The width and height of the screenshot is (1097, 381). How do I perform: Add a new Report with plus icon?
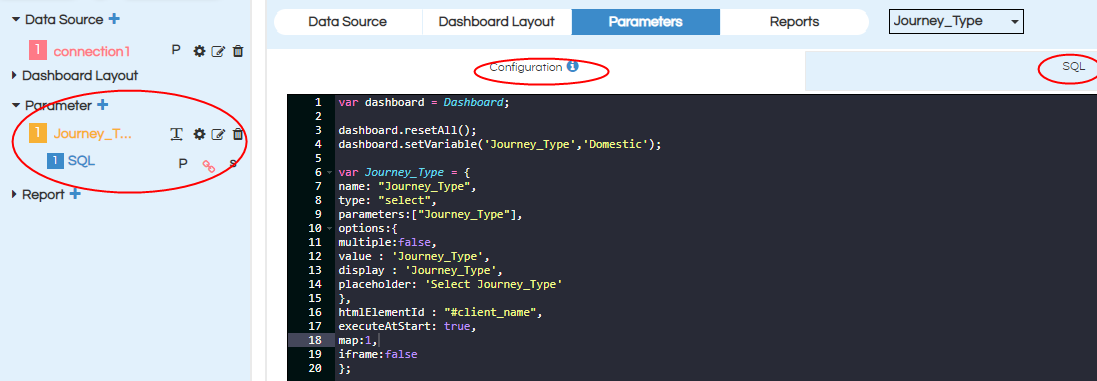point(75,194)
